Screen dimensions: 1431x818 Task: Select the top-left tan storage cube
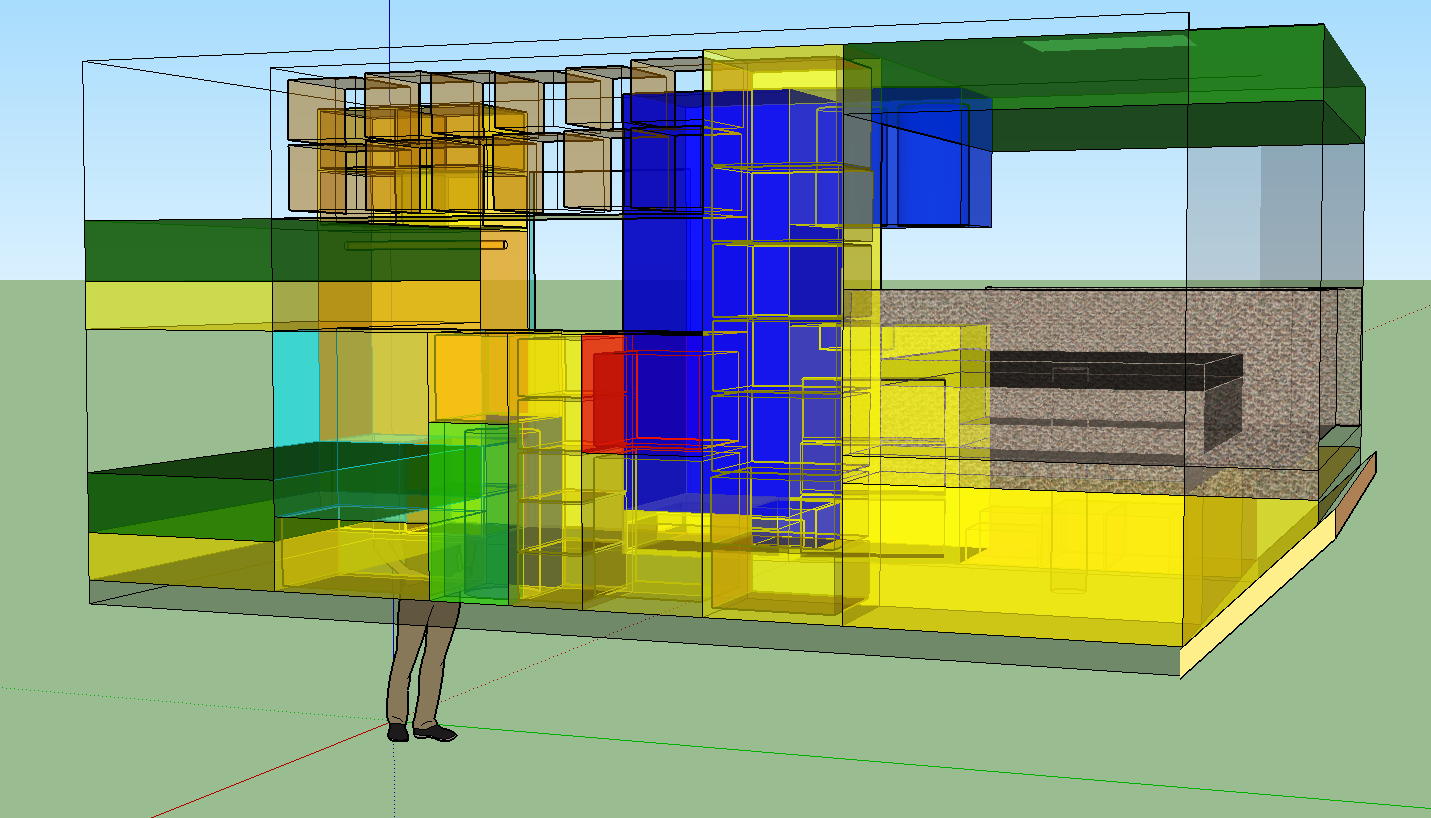coord(315,108)
